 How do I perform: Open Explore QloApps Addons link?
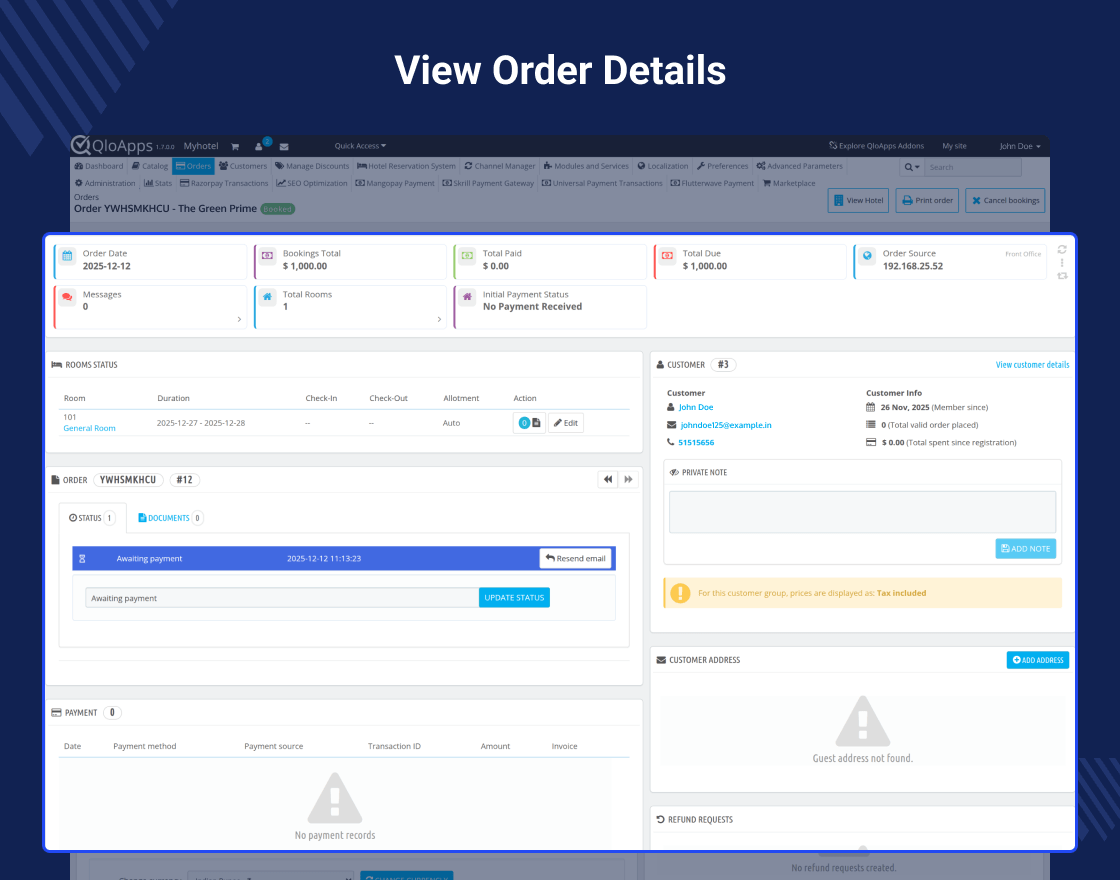tap(876, 146)
